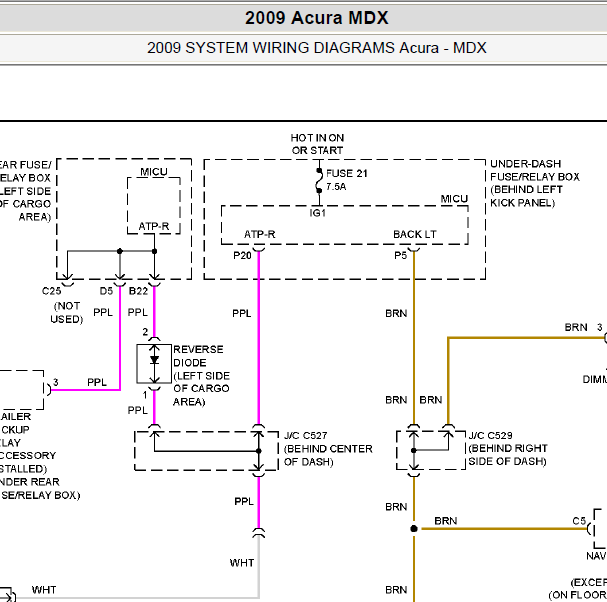Image resolution: width=607 pixels, height=602 pixels.
Task: Click 'WHT' label on horizontal bottom wire
Action: [x=44, y=590]
